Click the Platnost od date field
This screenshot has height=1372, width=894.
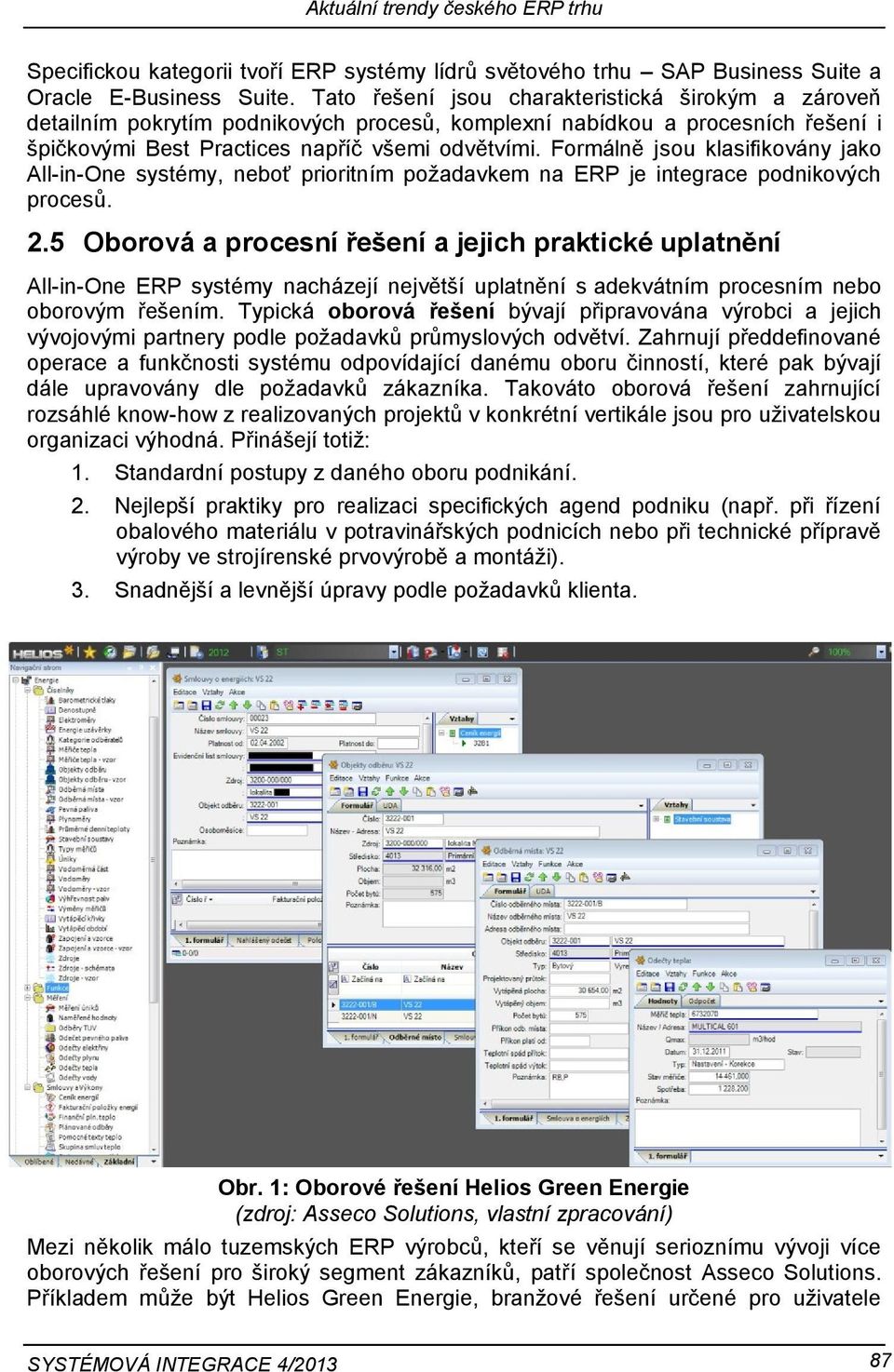click(269, 743)
